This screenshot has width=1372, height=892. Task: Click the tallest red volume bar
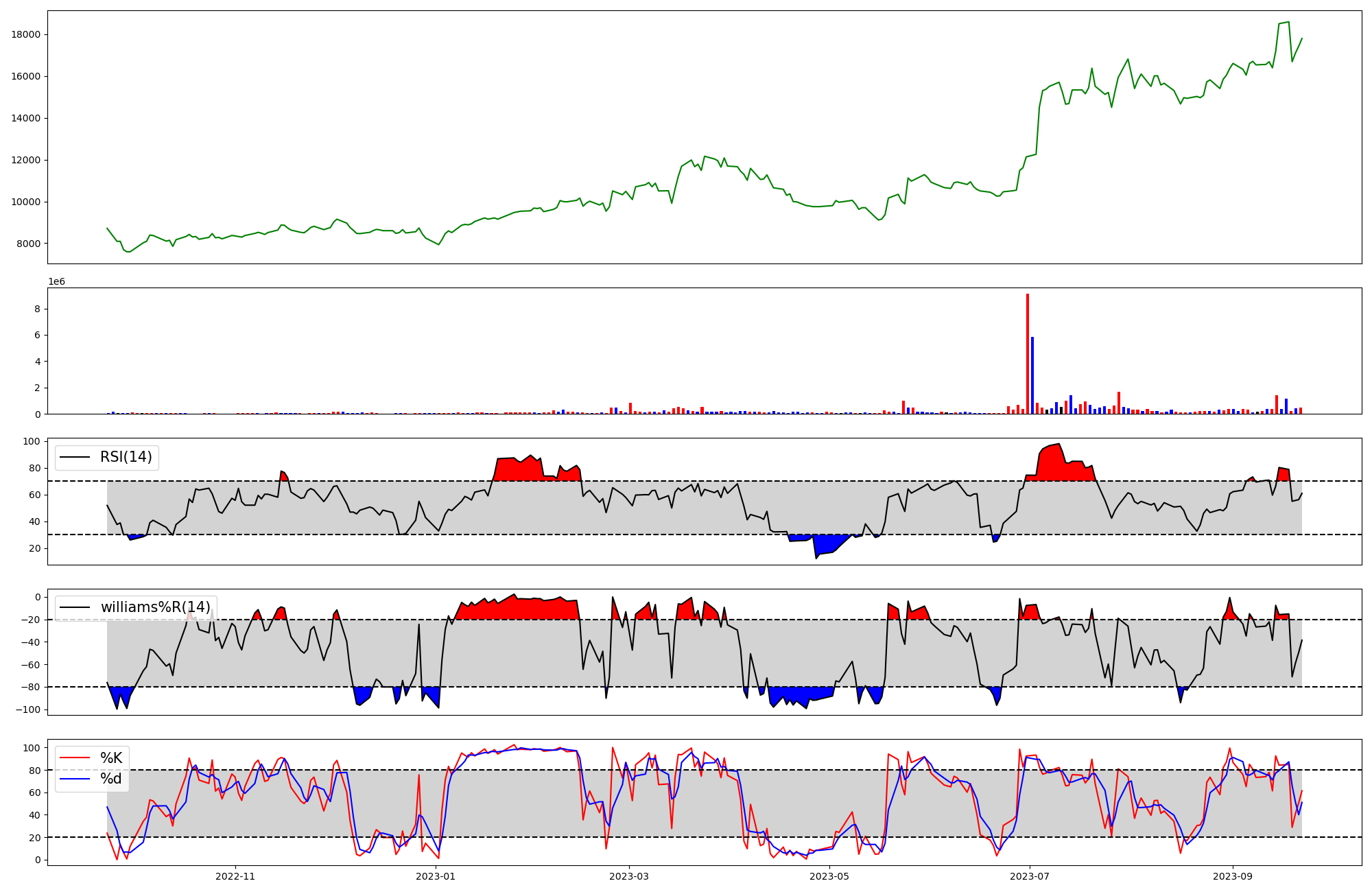point(1027,353)
